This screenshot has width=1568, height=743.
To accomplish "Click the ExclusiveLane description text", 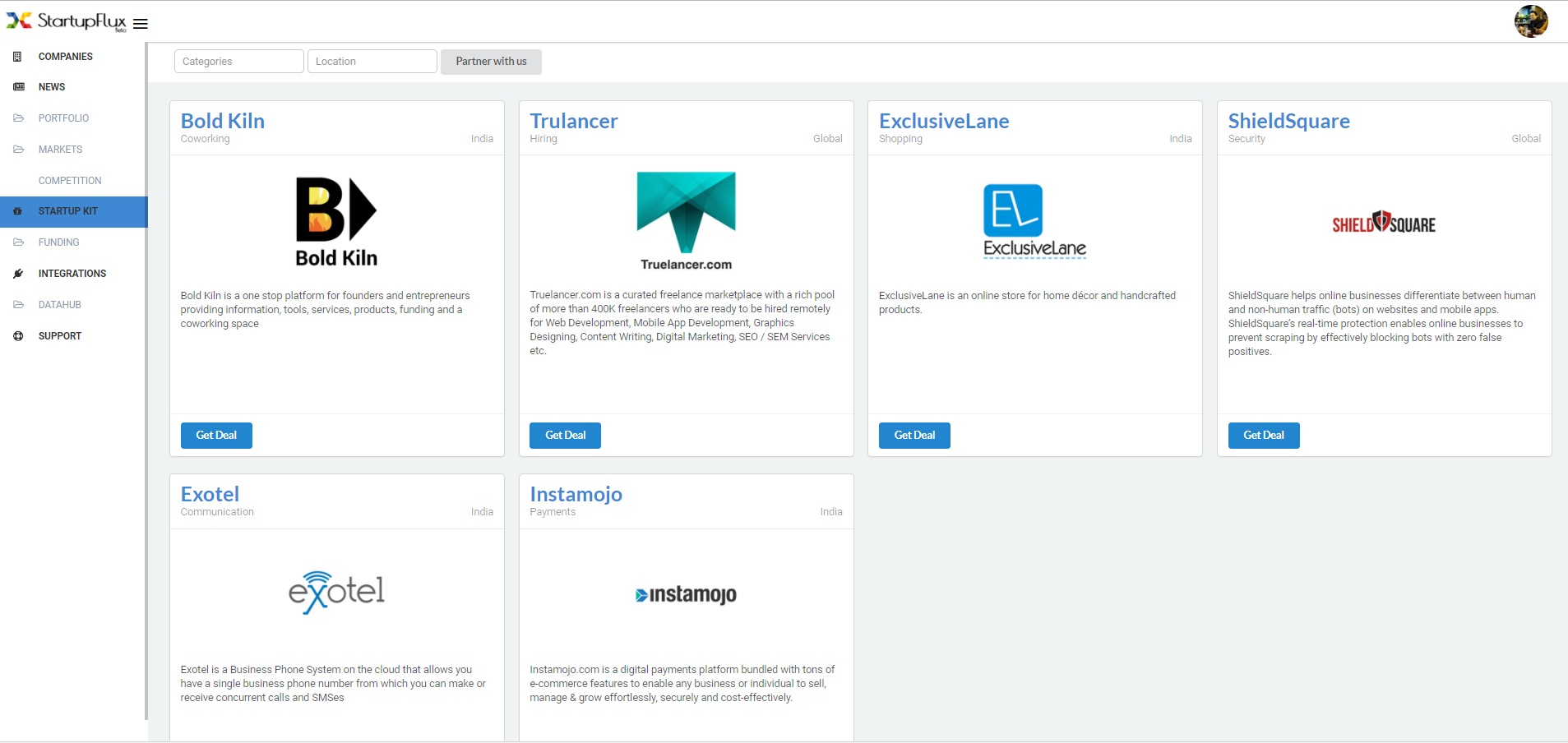I will (x=1027, y=302).
